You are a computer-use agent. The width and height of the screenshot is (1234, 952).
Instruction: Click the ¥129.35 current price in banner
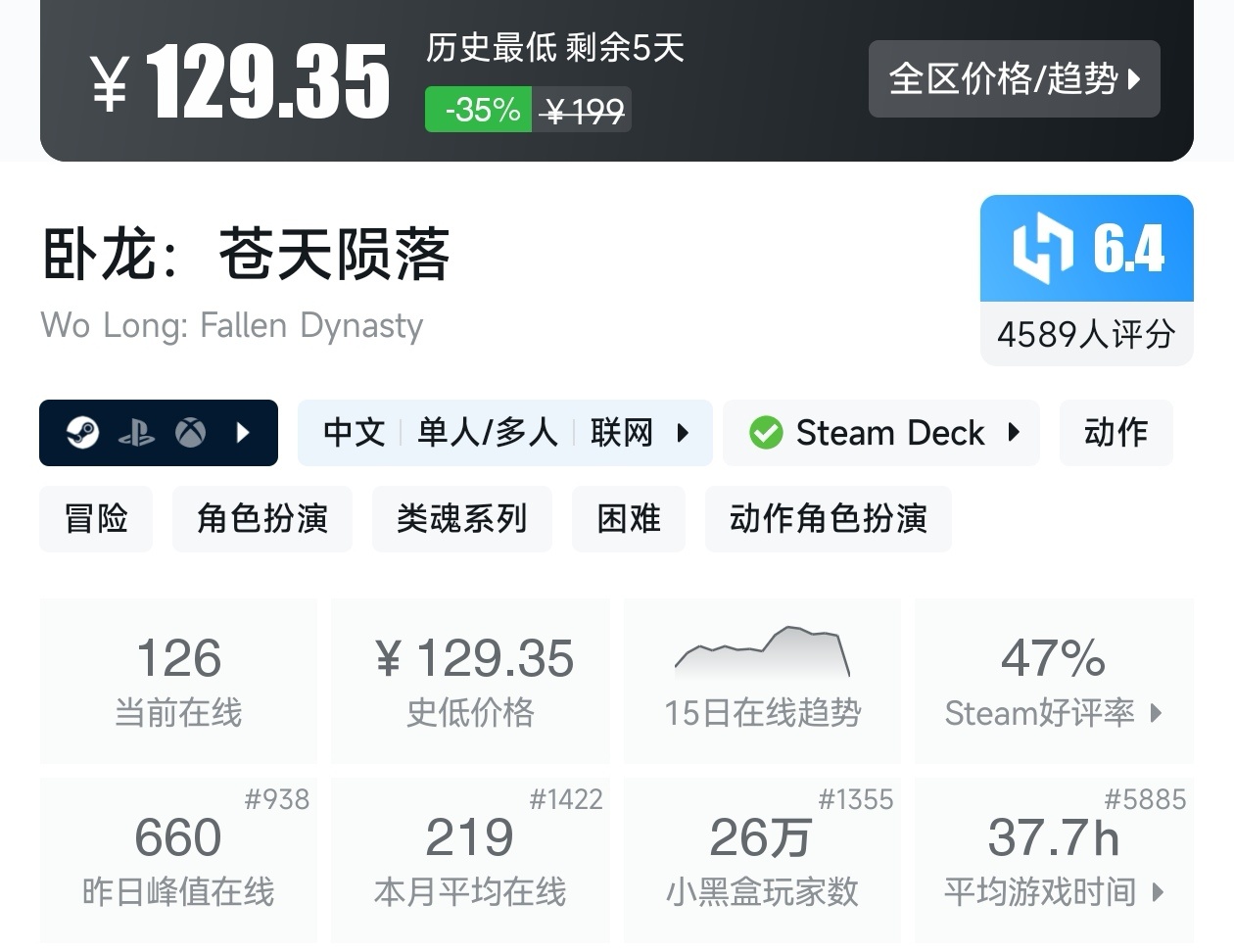(240, 82)
